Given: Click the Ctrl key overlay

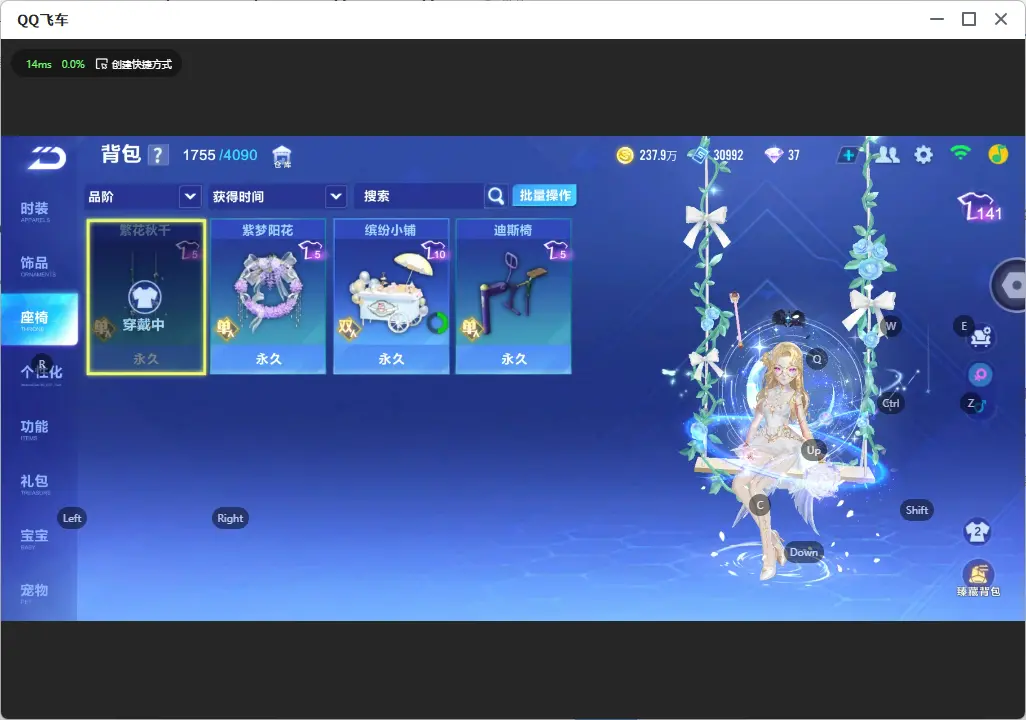Looking at the screenshot, I should click(891, 403).
